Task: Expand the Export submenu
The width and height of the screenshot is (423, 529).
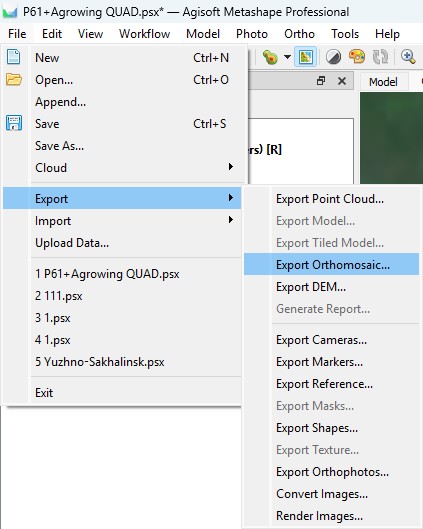Action: click(122, 198)
